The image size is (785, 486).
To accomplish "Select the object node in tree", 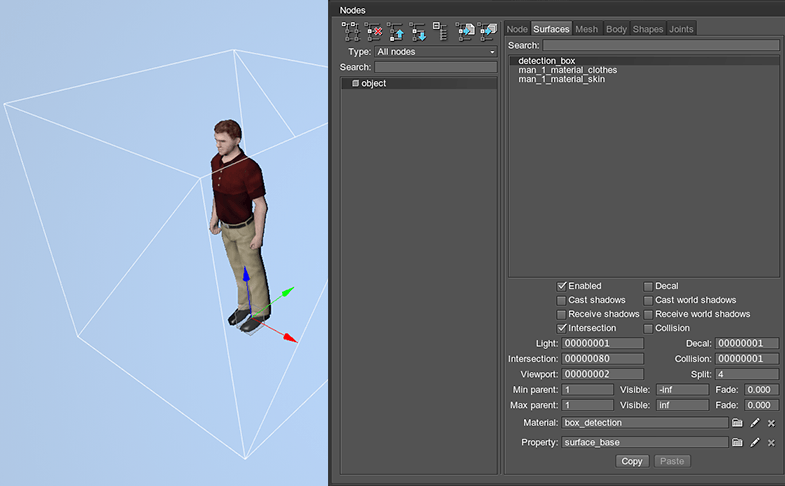I will (373, 83).
